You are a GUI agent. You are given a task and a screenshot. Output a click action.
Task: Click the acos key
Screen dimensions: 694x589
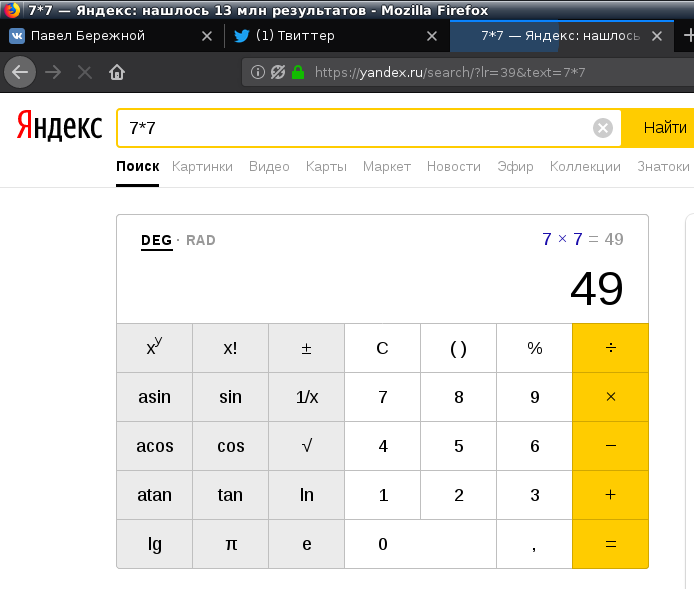tap(154, 446)
